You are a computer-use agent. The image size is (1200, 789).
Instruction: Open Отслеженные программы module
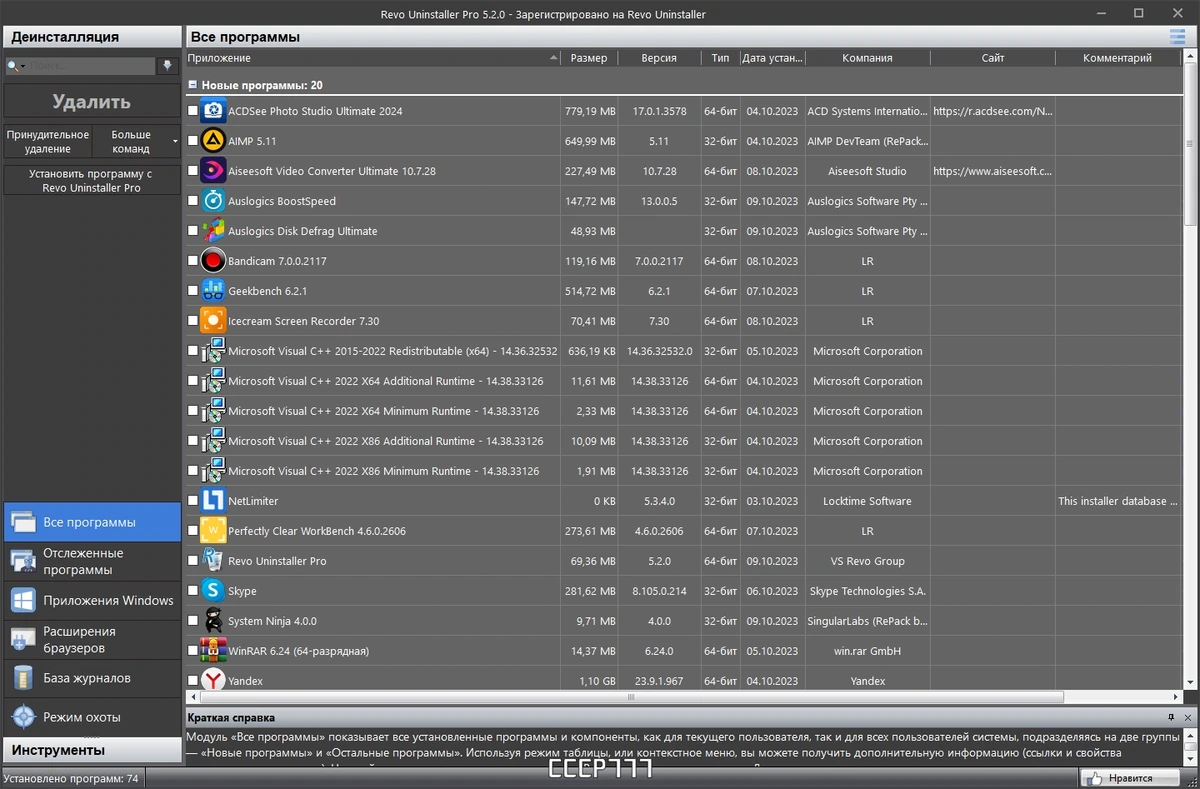pyautogui.click(x=92, y=561)
